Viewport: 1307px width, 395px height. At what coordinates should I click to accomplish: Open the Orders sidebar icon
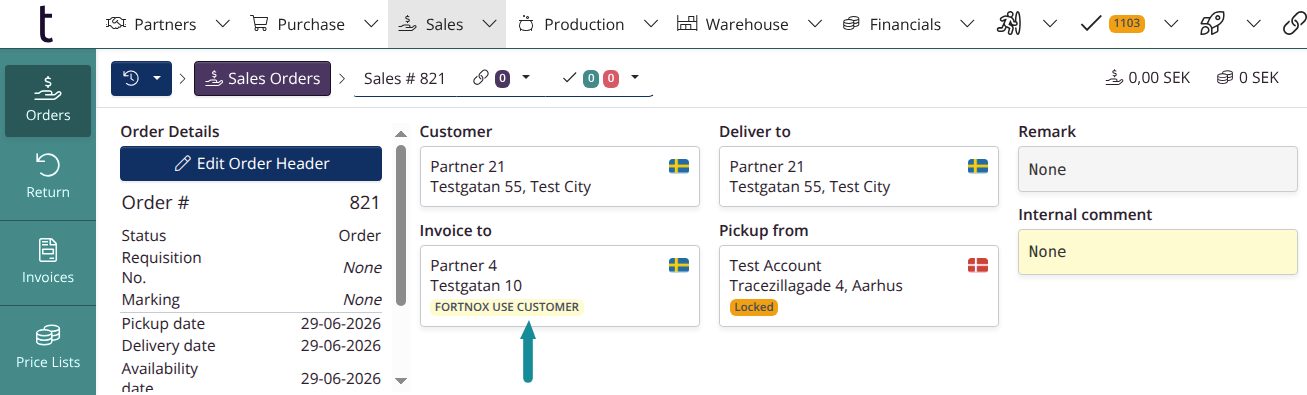click(48, 101)
